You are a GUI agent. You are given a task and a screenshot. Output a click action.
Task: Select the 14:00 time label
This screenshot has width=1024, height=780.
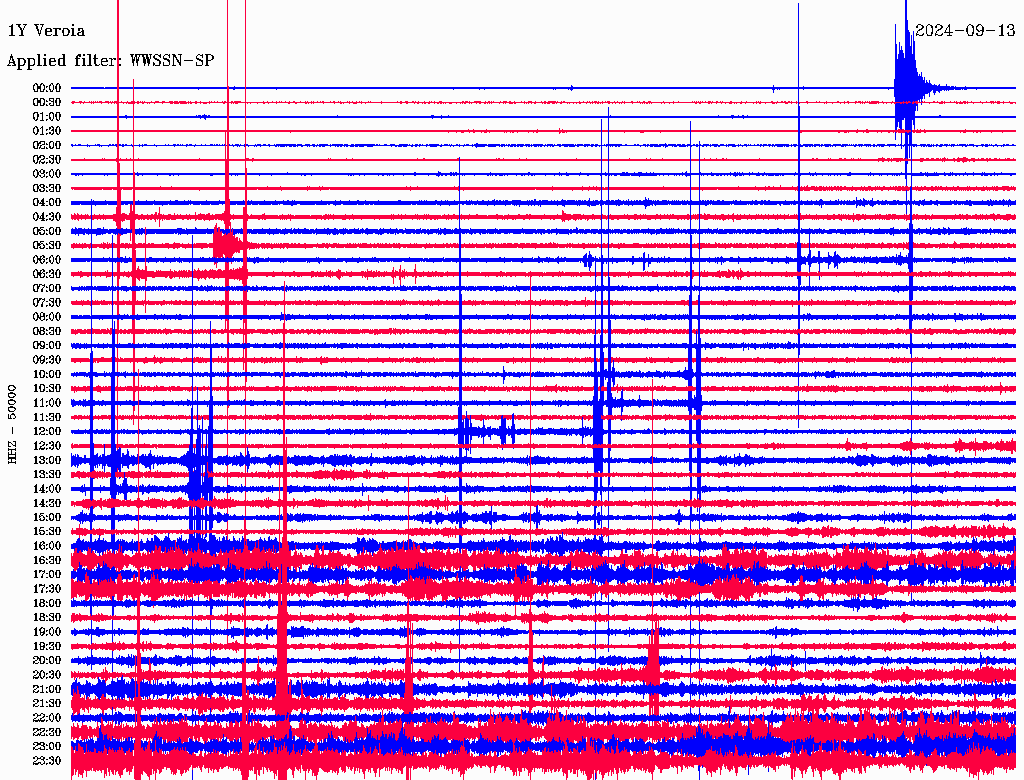coord(47,489)
